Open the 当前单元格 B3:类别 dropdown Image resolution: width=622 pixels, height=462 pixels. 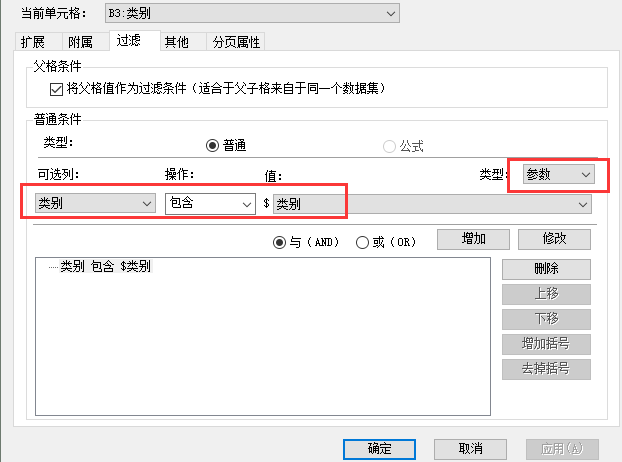point(252,13)
